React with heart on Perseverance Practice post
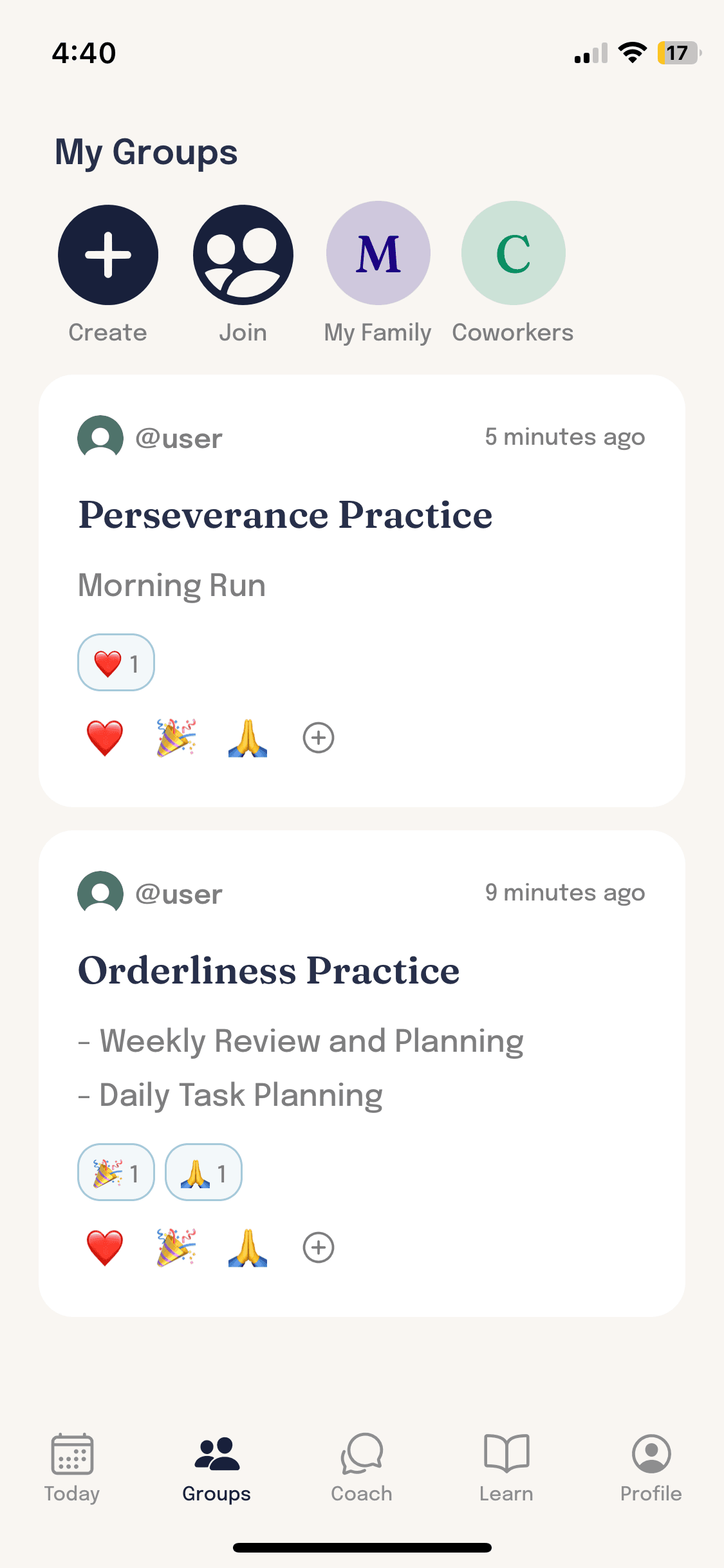Screen dimensions: 724x1568 click(x=105, y=738)
